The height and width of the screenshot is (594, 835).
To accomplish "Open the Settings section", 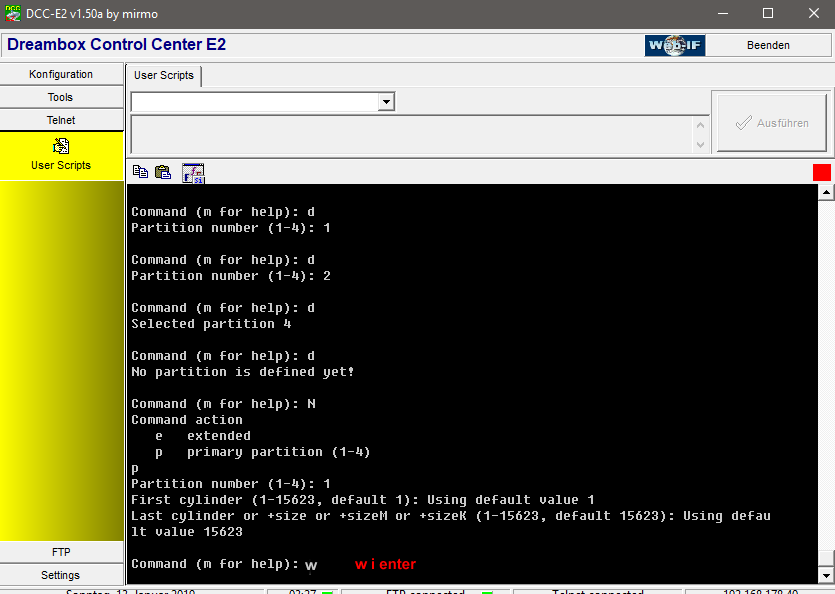I will pos(61,575).
